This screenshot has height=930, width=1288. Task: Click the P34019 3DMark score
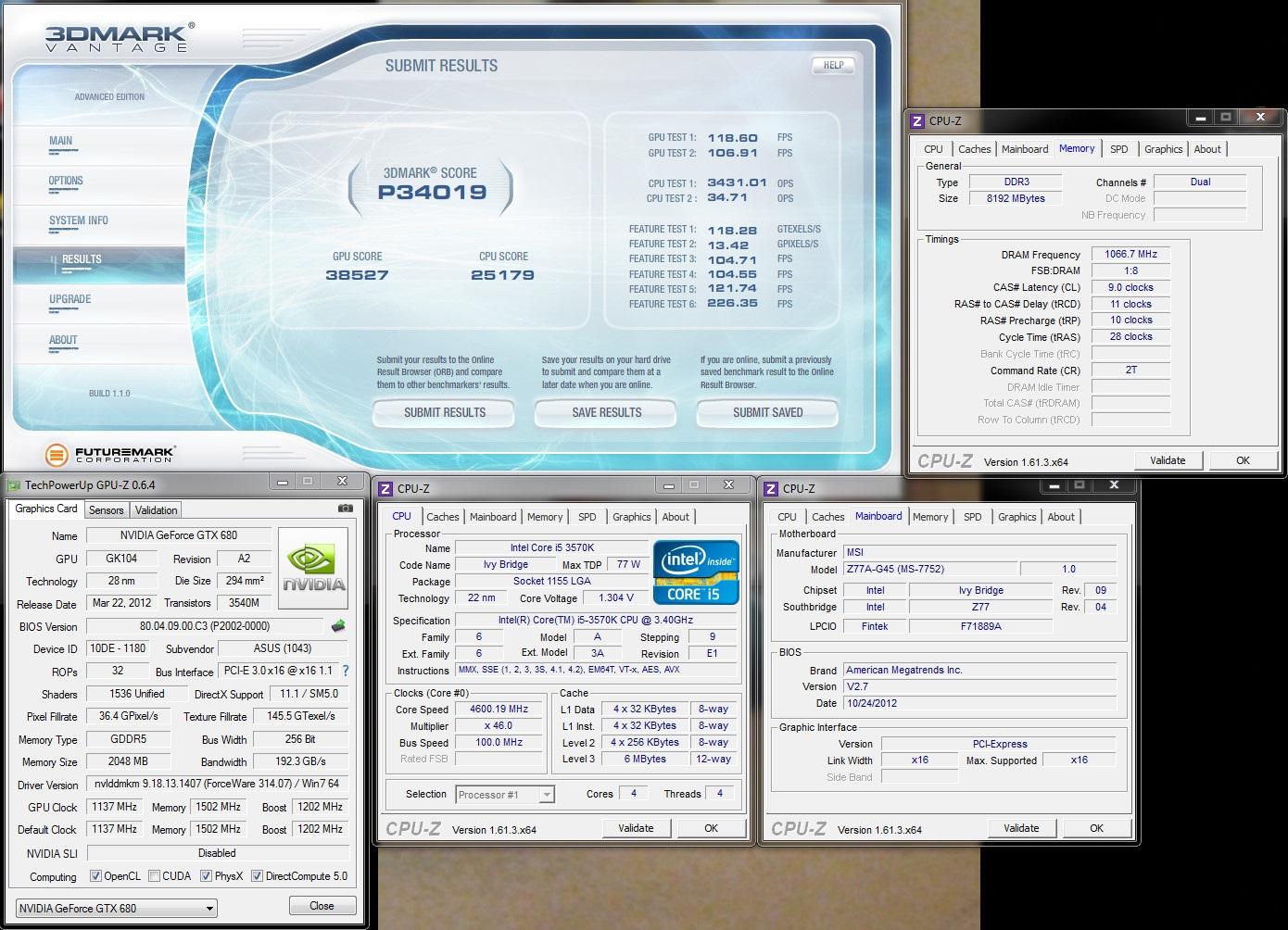click(x=432, y=193)
